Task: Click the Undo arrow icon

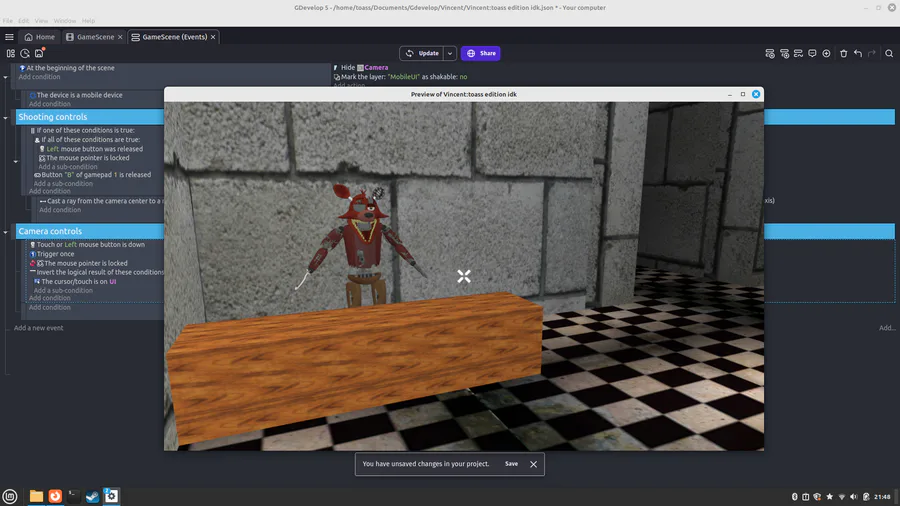Action: coord(858,53)
